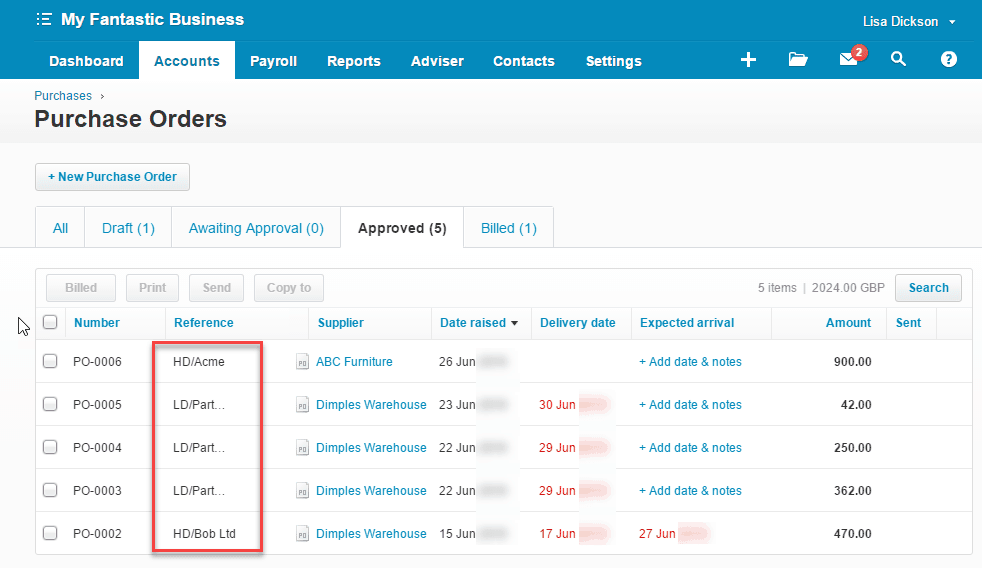Image resolution: width=982 pixels, height=568 pixels.
Task: Sort by the Reference column header
Action: point(204,323)
